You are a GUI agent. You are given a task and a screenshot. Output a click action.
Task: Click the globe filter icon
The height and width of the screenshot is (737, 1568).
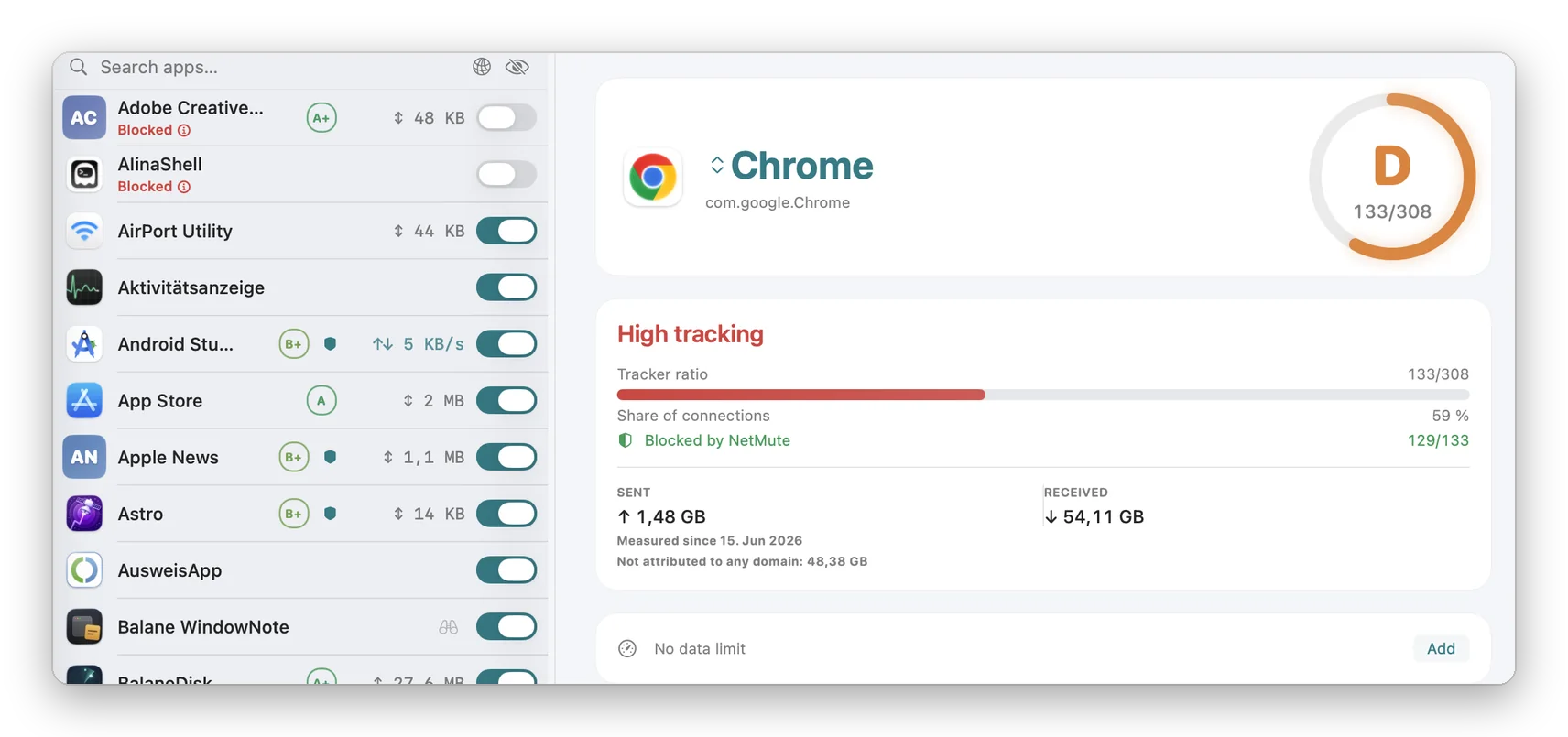482,67
